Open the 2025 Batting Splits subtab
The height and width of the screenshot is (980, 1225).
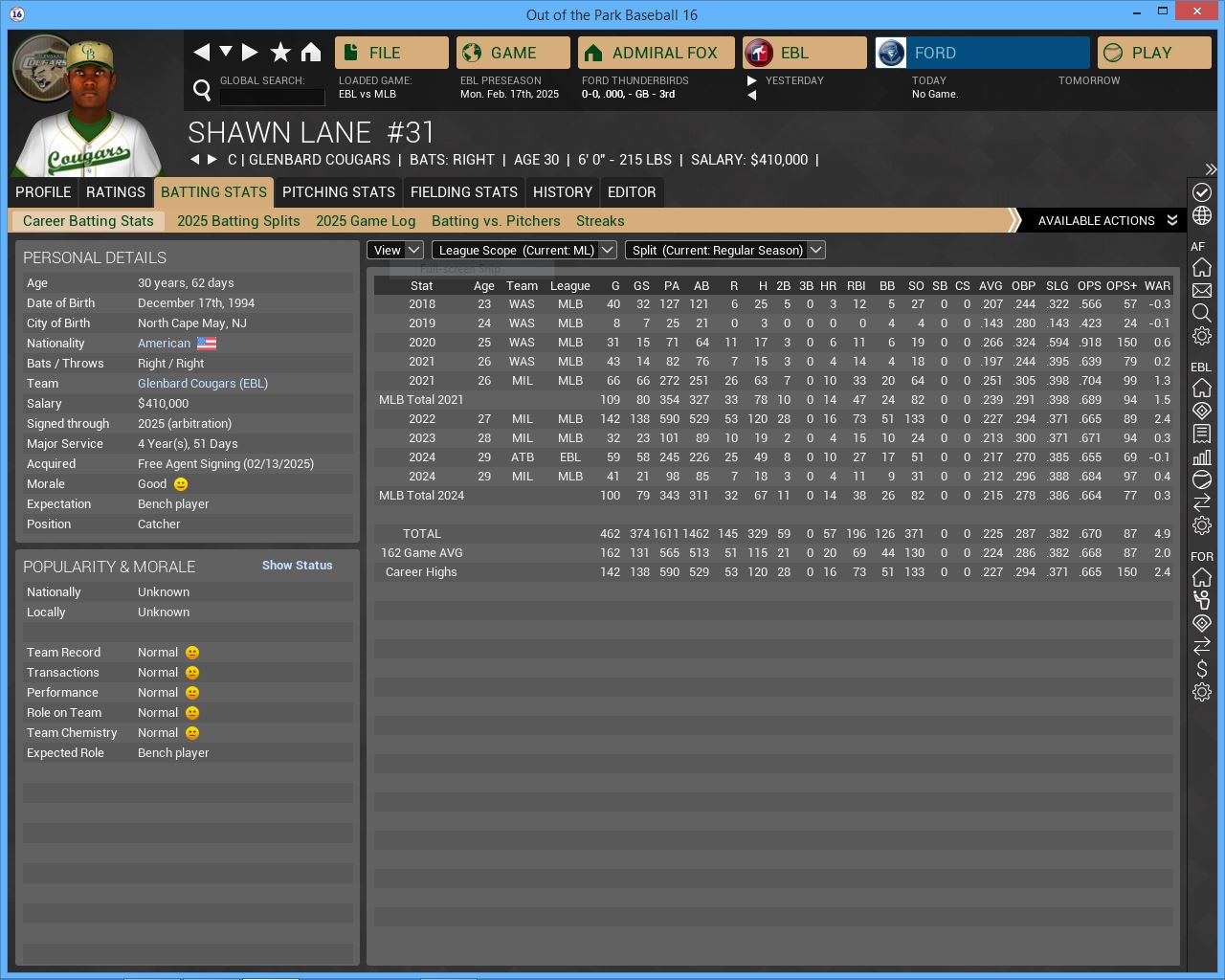coord(238,221)
